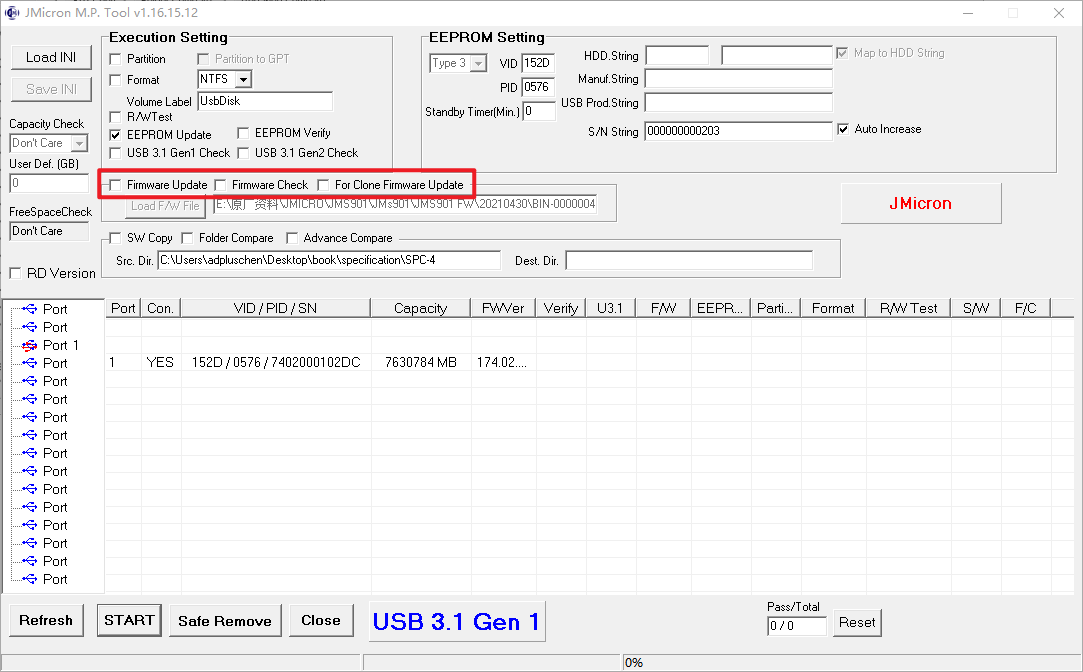Image resolution: width=1083 pixels, height=672 pixels.
Task: Click the Load F/W File button
Action: point(165,206)
